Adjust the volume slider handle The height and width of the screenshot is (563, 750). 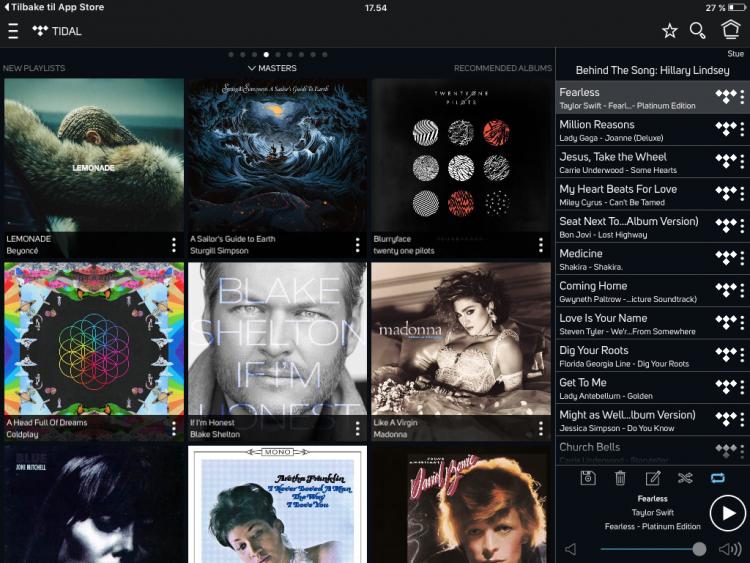point(699,549)
